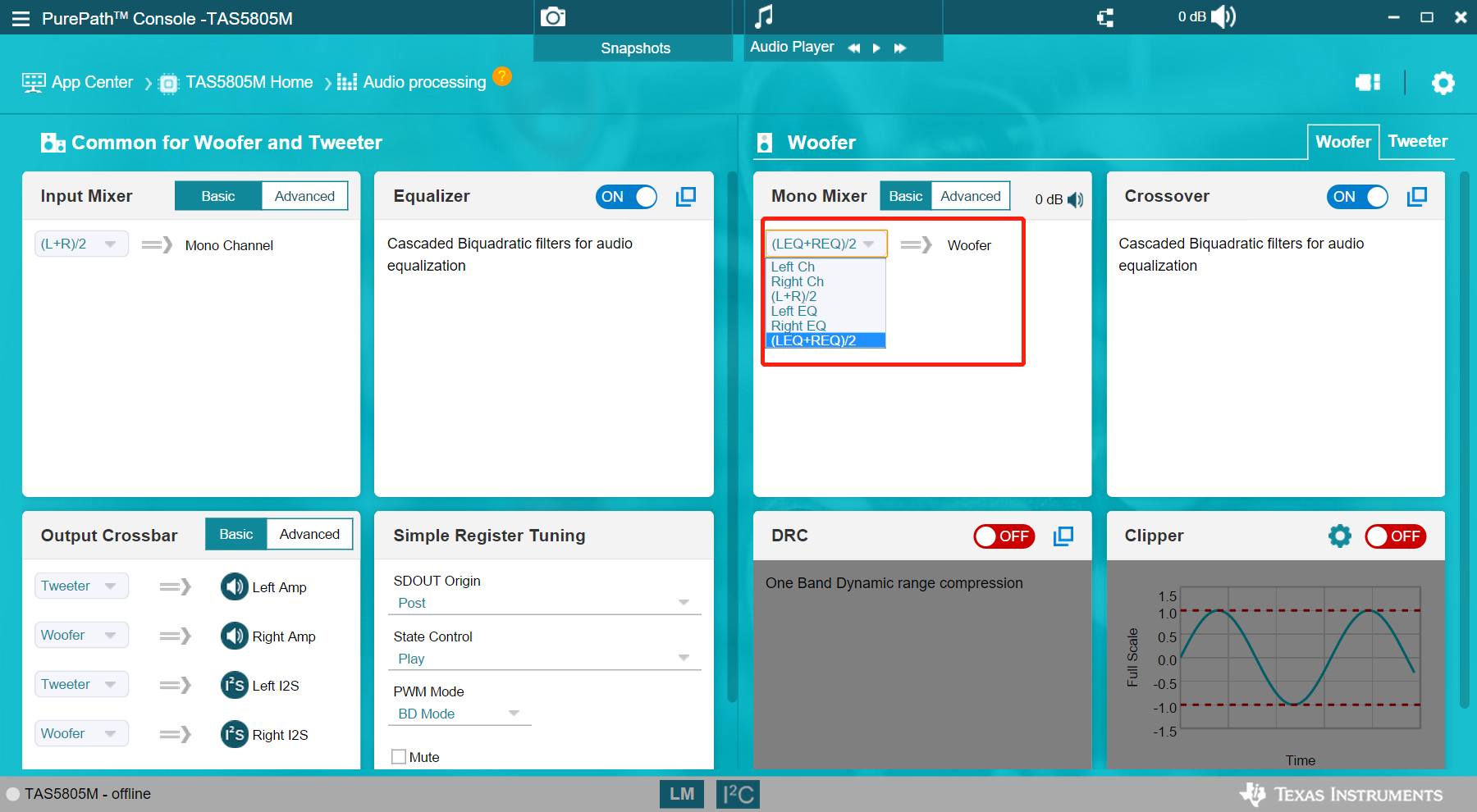
Task: Click the device connection icon in title bar
Action: (1105, 17)
